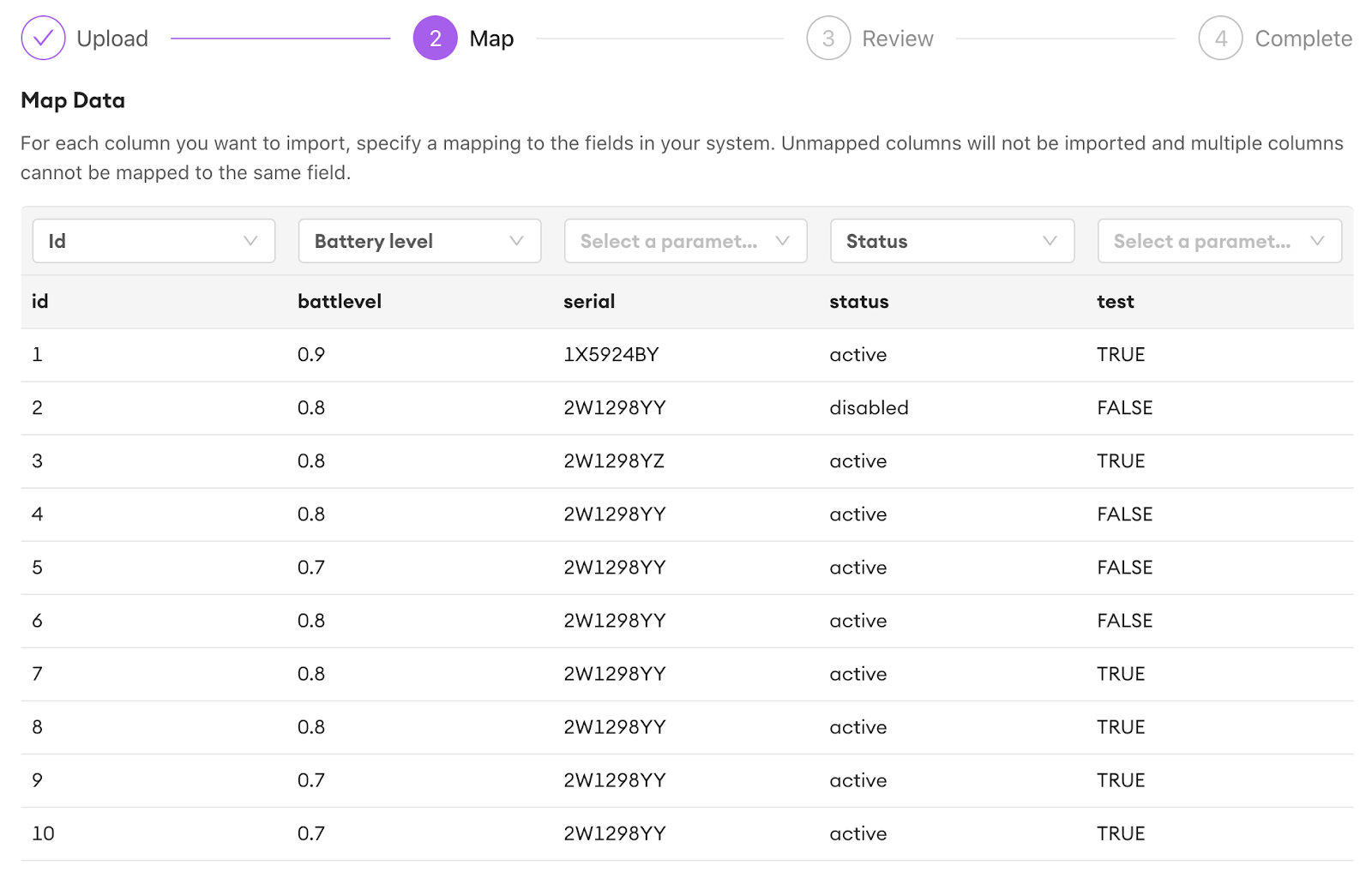Click battery value 0.7 in row 5
Screen dimensions: 1372x878
coord(311,568)
